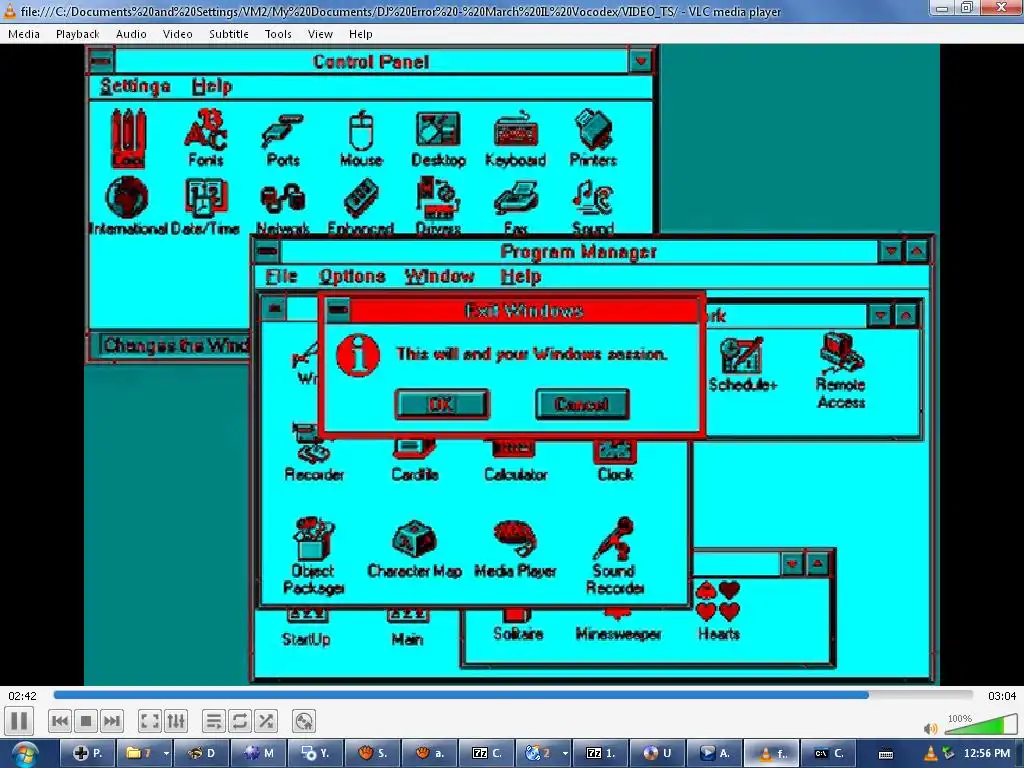Viewport: 1024px width, 768px height.
Task: Expand folder taskbar group dropdown arrow
Action: click(167, 754)
